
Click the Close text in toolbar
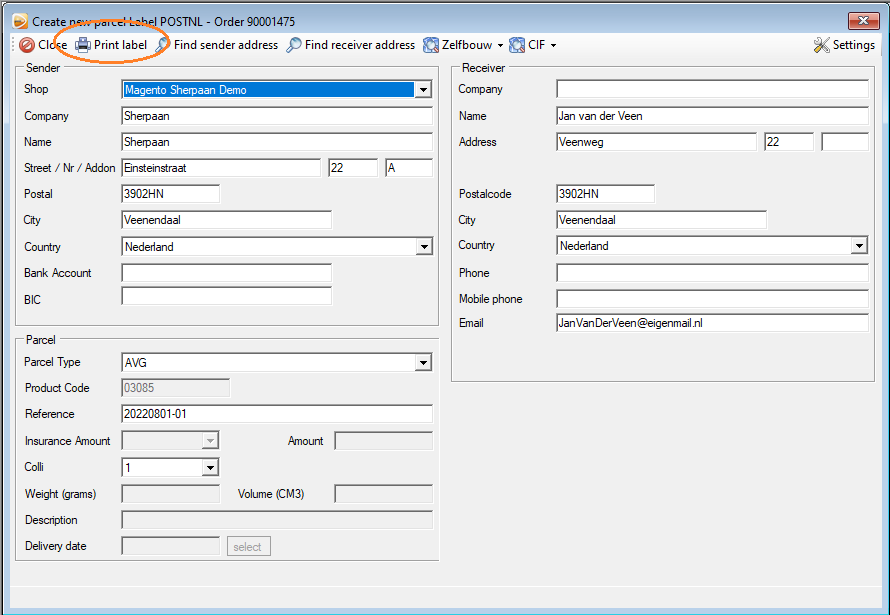click(52, 45)
